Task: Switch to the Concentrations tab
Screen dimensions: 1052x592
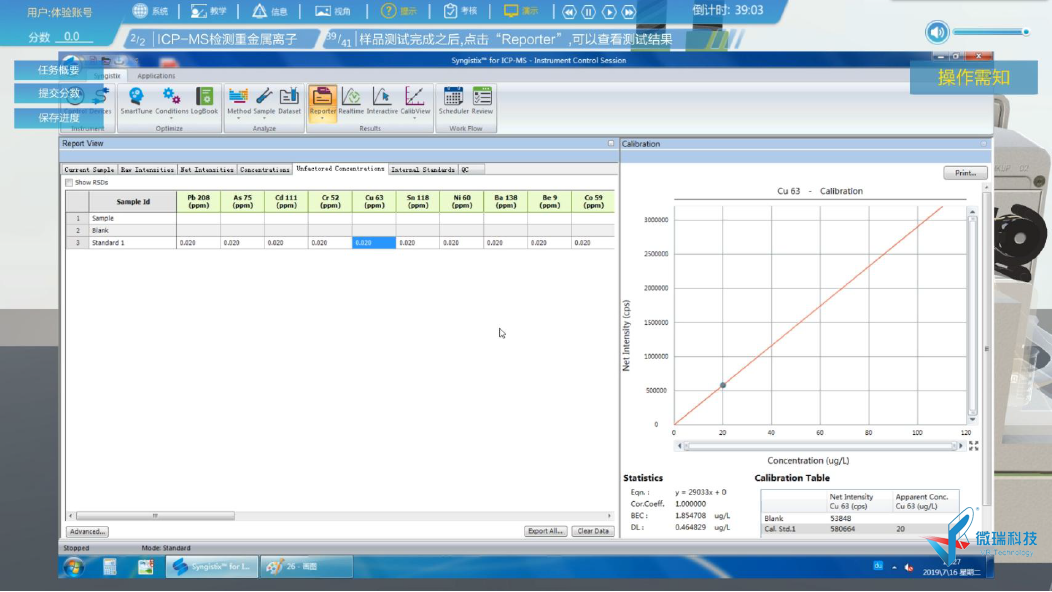Action: pyautogui.click(x=264, y=170)
